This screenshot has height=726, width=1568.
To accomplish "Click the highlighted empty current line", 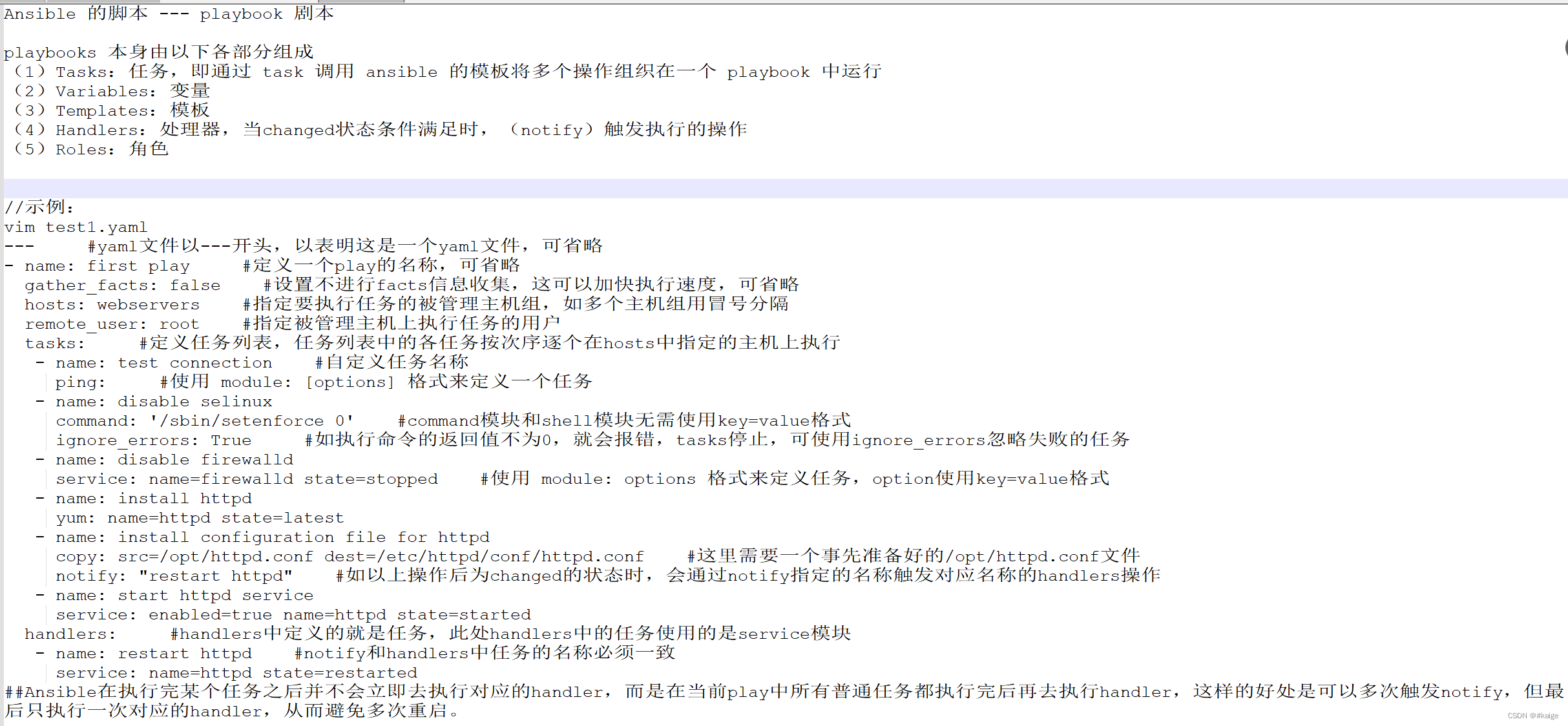I will click(786, 189).
